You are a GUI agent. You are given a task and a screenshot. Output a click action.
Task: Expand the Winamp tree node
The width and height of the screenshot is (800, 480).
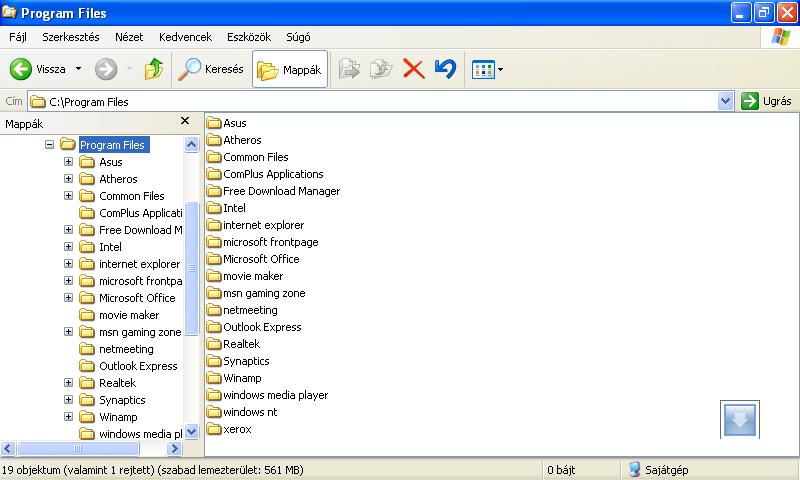point(68,417)
